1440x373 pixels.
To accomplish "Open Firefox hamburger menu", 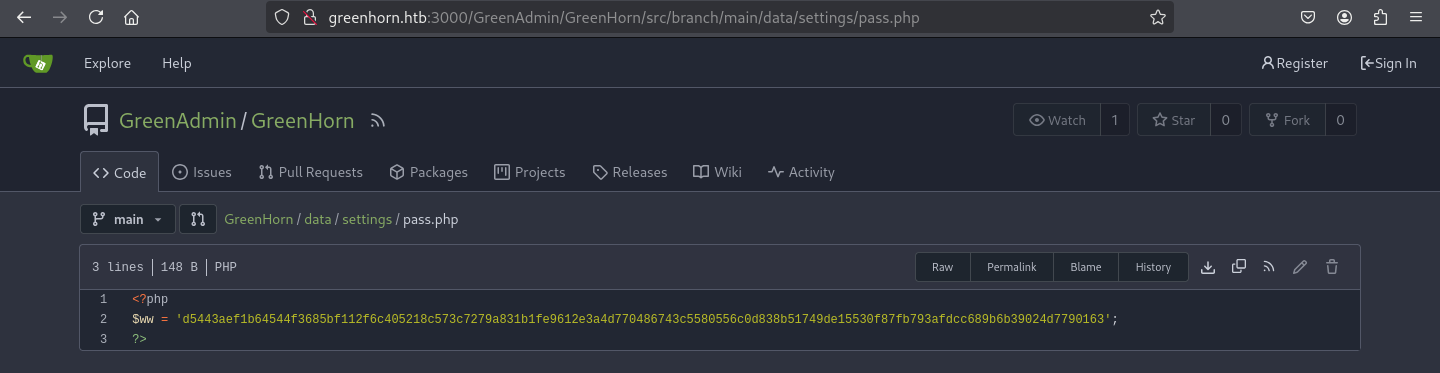I will coord(1415,17).
